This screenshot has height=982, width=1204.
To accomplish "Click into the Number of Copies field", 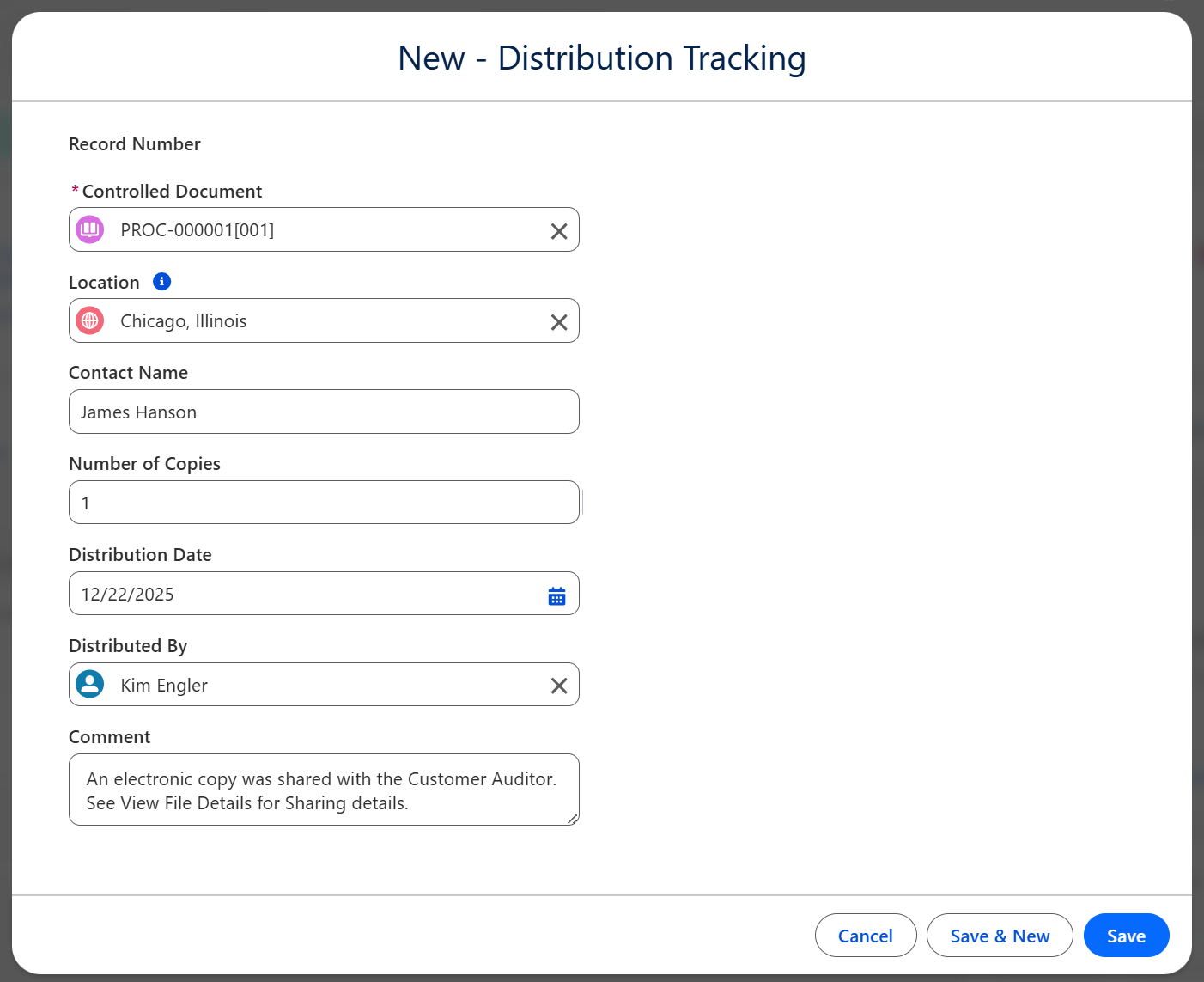I will click(324, 503).
